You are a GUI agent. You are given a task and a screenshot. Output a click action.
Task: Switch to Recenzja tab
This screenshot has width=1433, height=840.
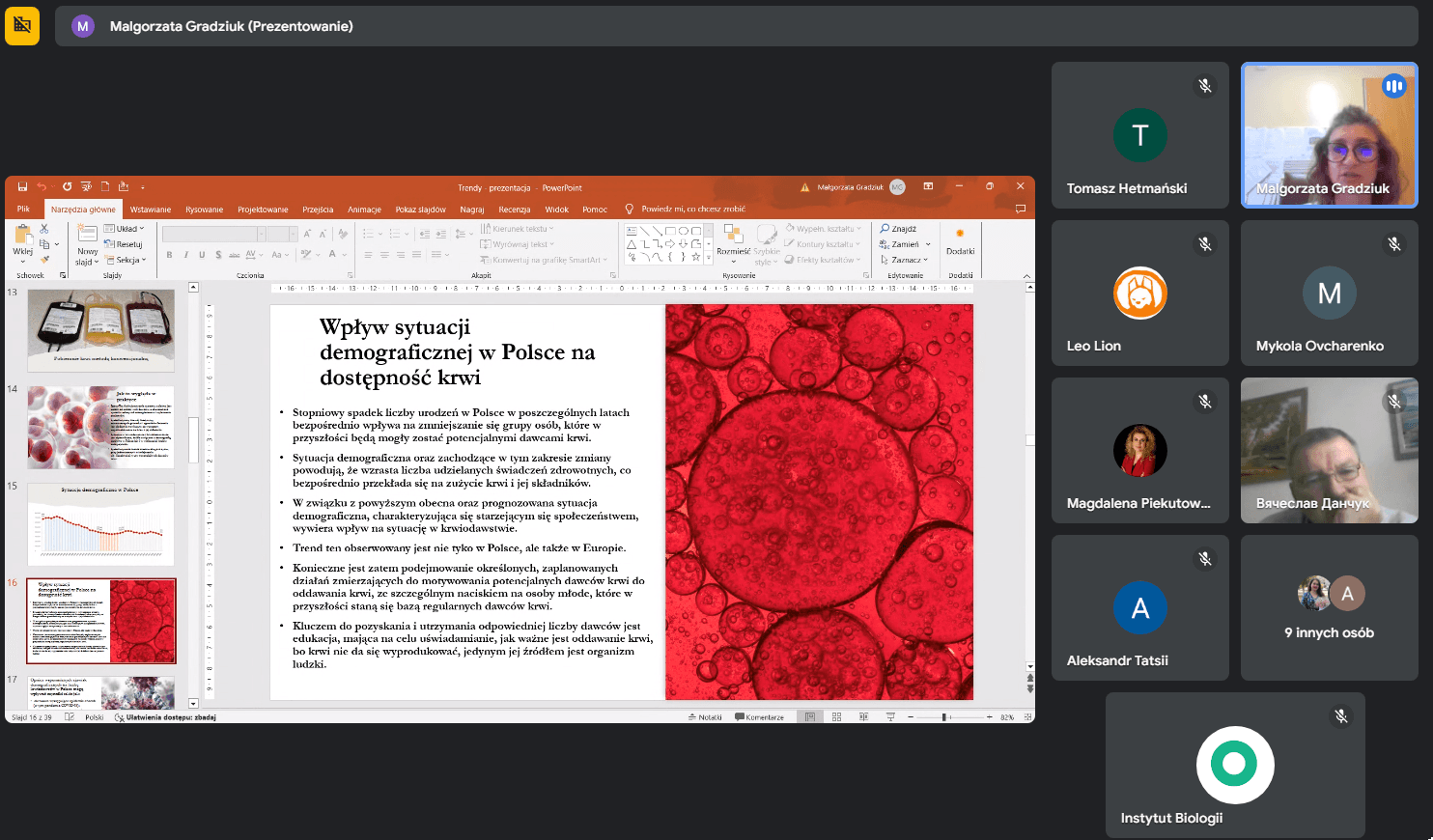515,210
